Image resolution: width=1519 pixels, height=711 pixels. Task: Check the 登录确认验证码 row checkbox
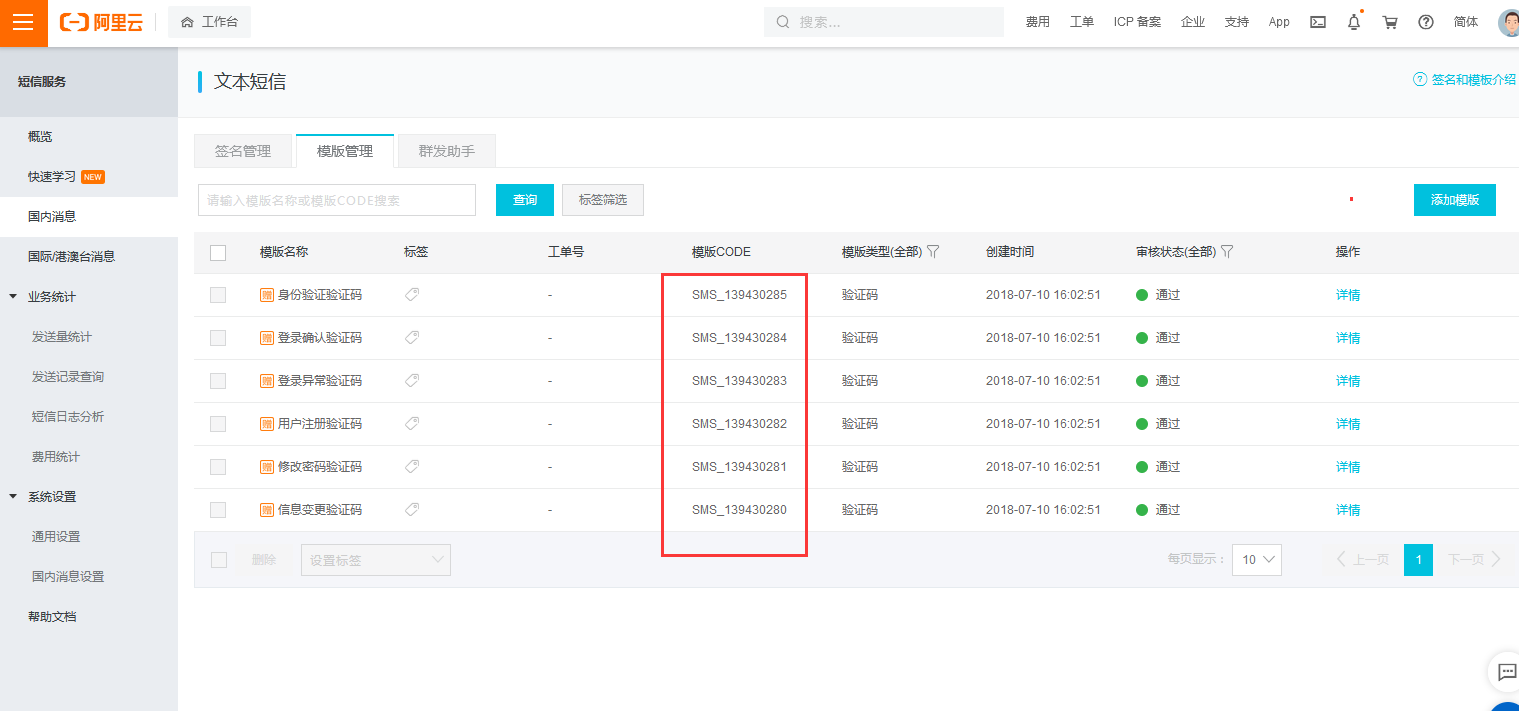pyautogui.click(x=218, y=338)
